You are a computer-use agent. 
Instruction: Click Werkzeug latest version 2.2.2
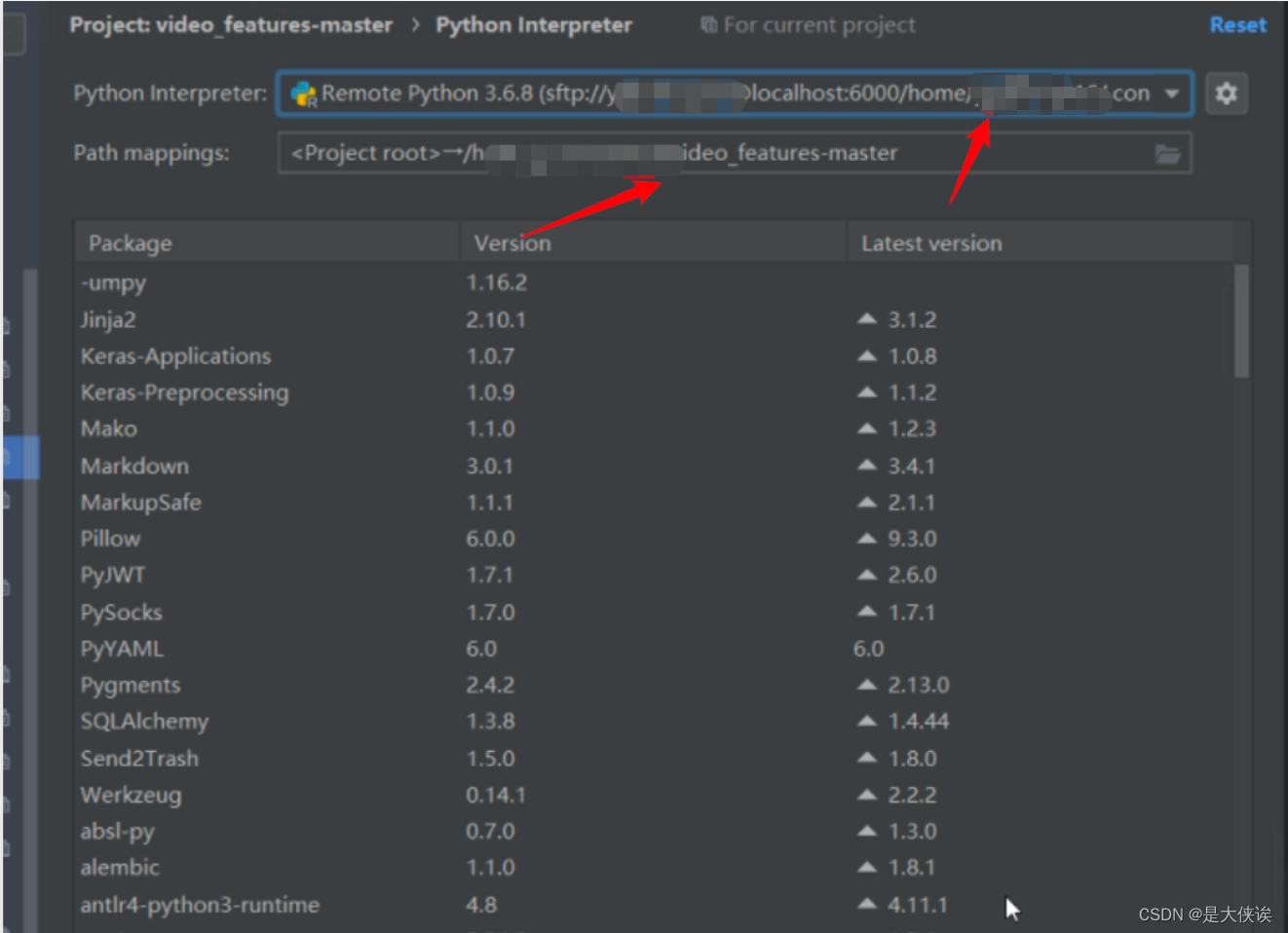coord(912,795)
